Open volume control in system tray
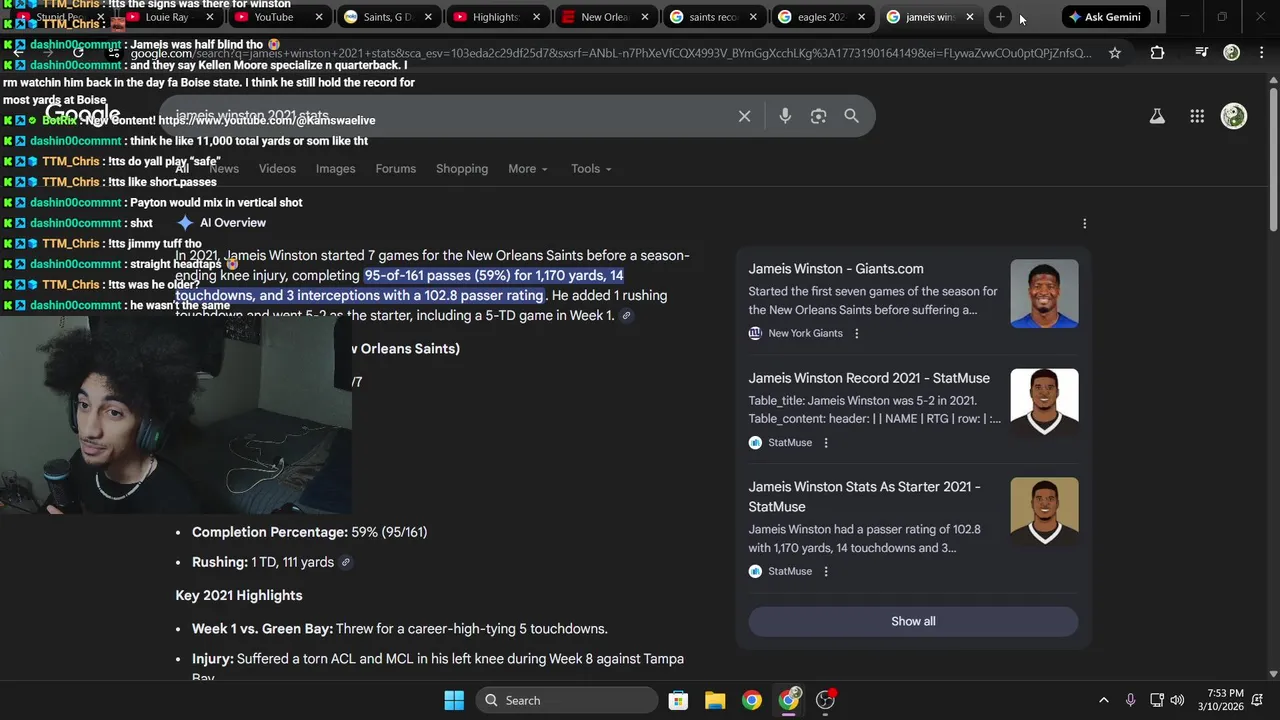Screen dimensions: 1280x720 click(1177, 700)
